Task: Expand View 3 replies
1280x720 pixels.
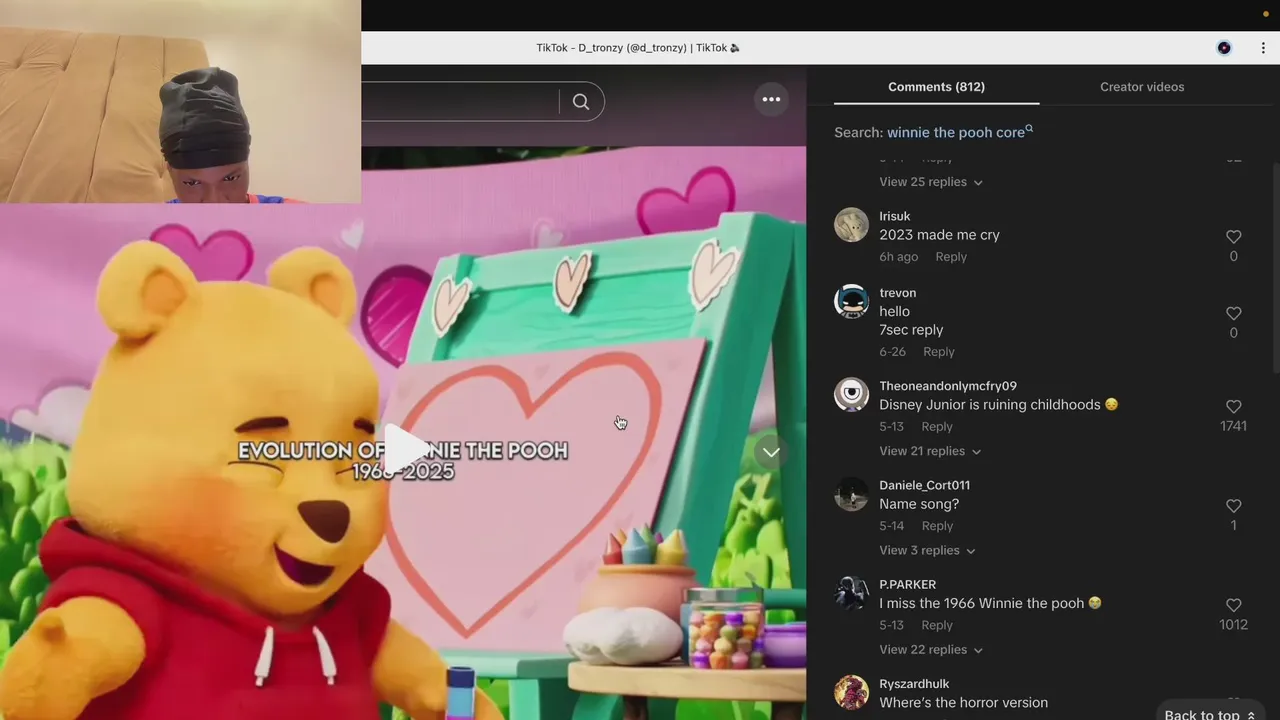Action: pos(927,550)
